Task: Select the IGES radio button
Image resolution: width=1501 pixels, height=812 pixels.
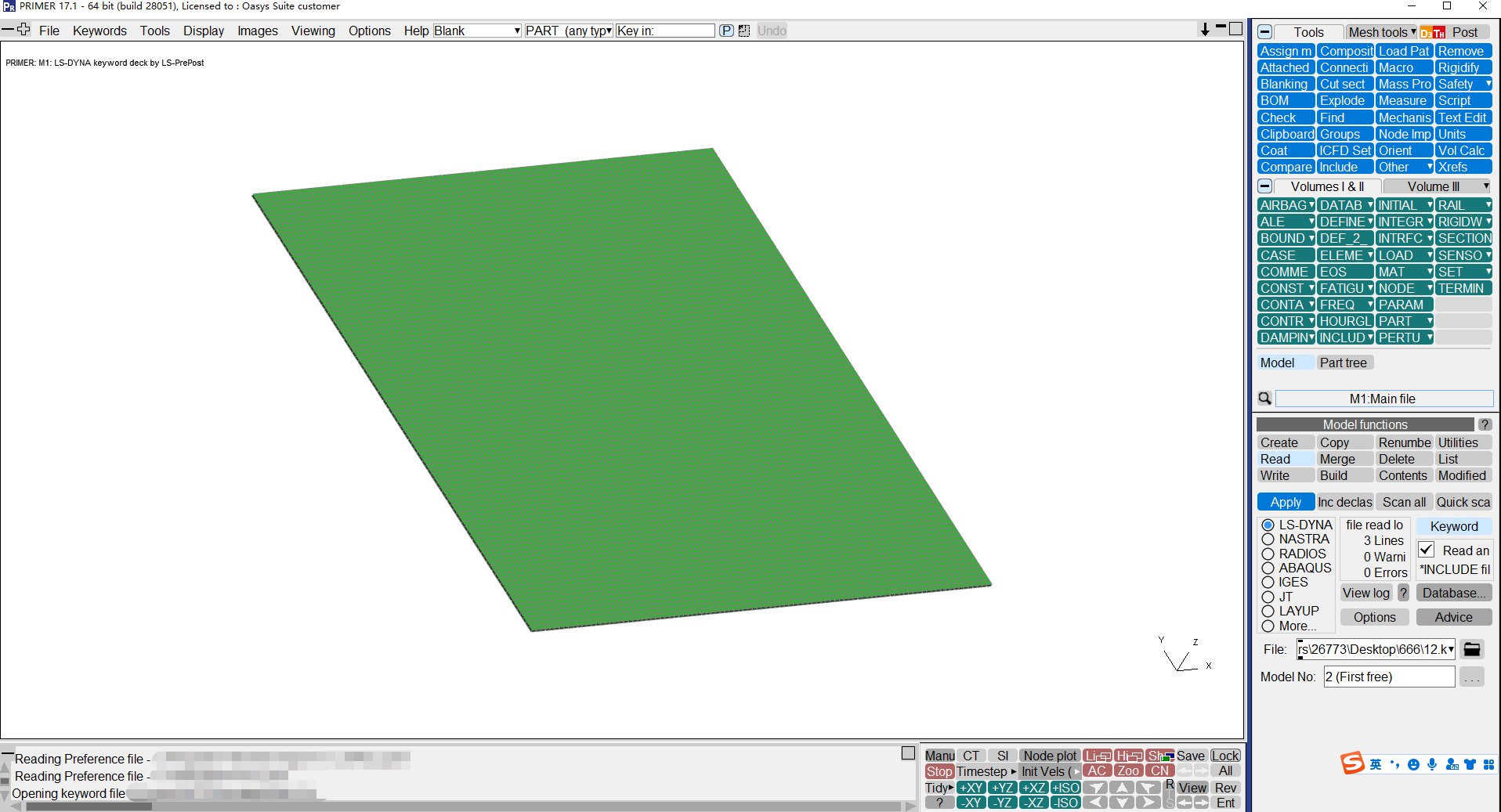Action: [x=1268, y=582]
